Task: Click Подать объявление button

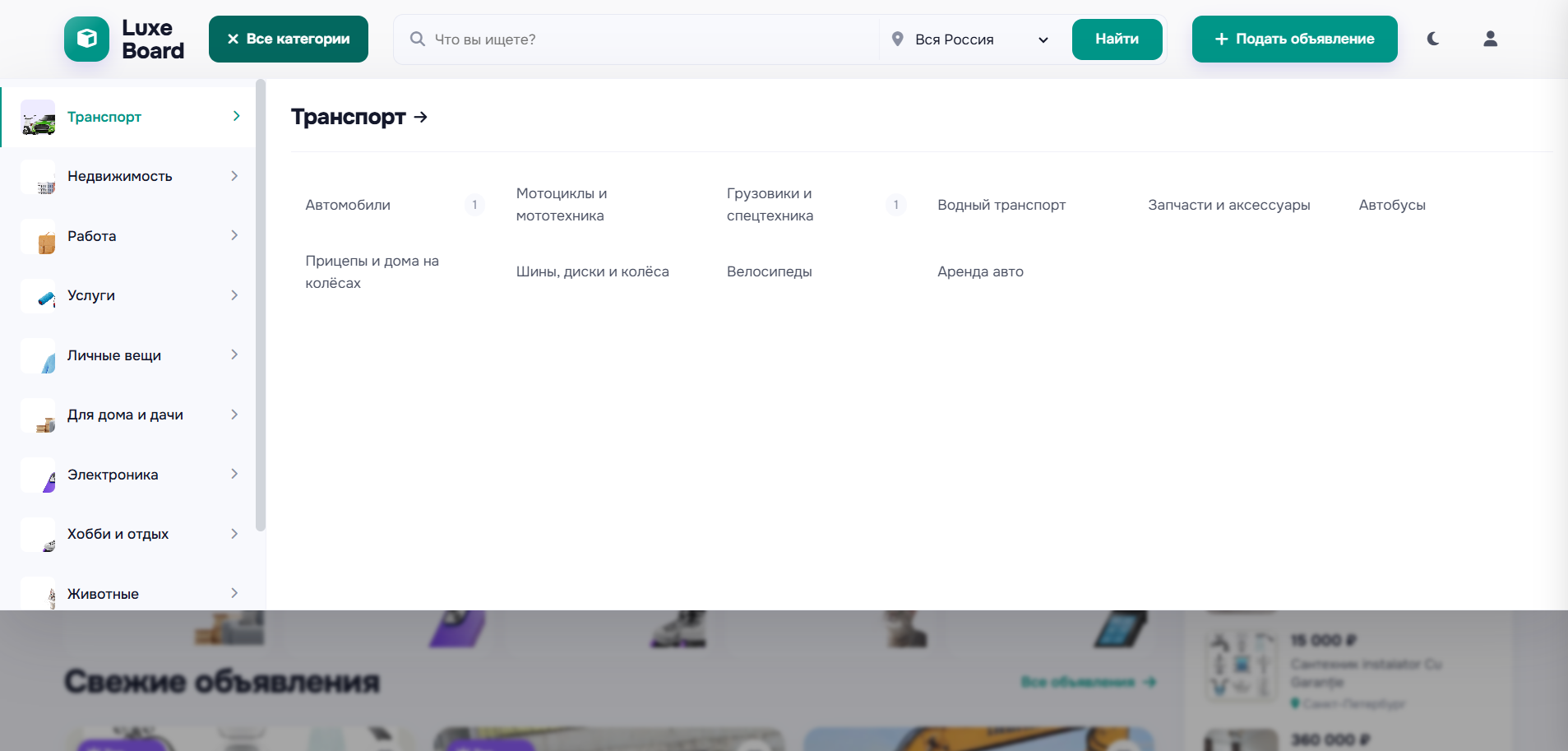Action: click(1294, 39)
